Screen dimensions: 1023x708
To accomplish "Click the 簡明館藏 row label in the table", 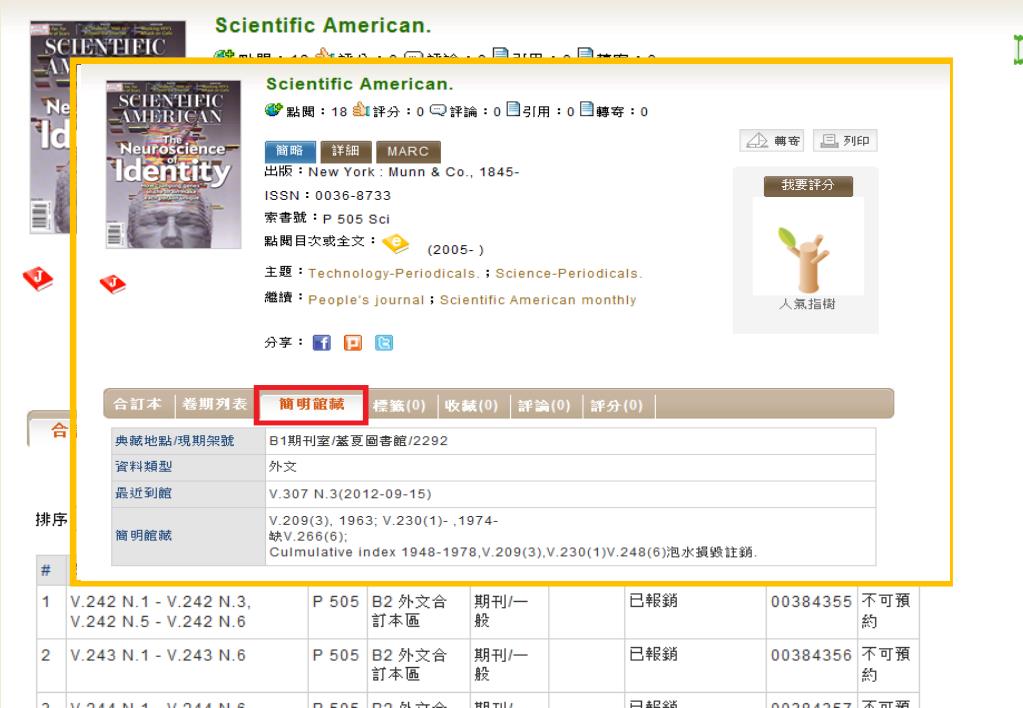I will coord(143,536).
